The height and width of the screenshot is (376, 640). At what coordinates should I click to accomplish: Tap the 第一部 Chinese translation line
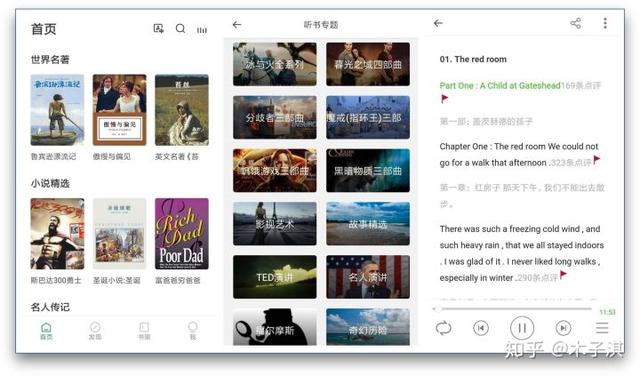pos(486,122)
